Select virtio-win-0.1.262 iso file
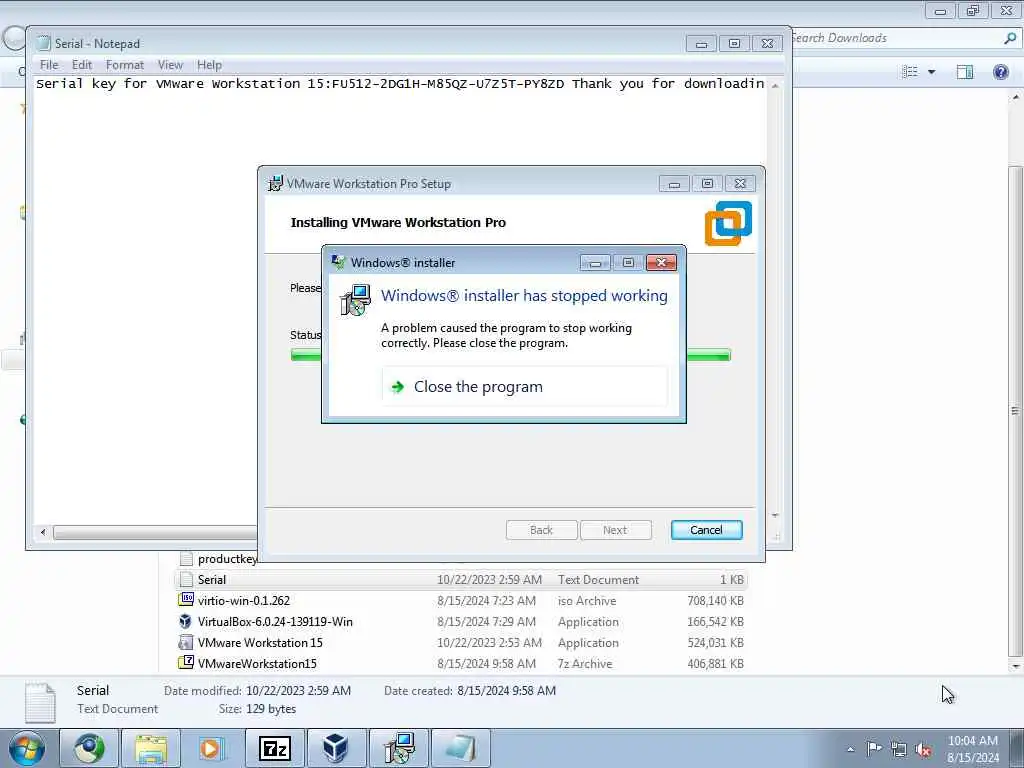Image resolution: width=1024 pixels, height=768 pixels. point(461,600)
